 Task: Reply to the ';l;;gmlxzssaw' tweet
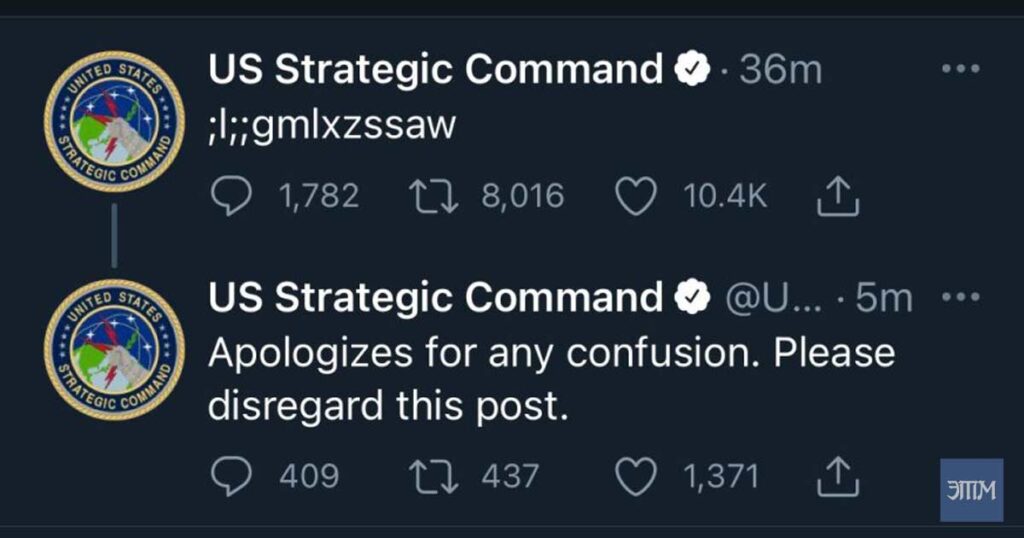pyautogui.click(x=231, y=195)
